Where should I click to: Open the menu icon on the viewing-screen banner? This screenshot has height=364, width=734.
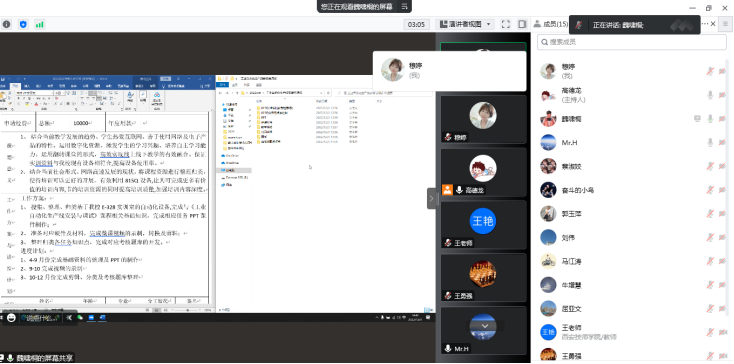pos(404,6)
